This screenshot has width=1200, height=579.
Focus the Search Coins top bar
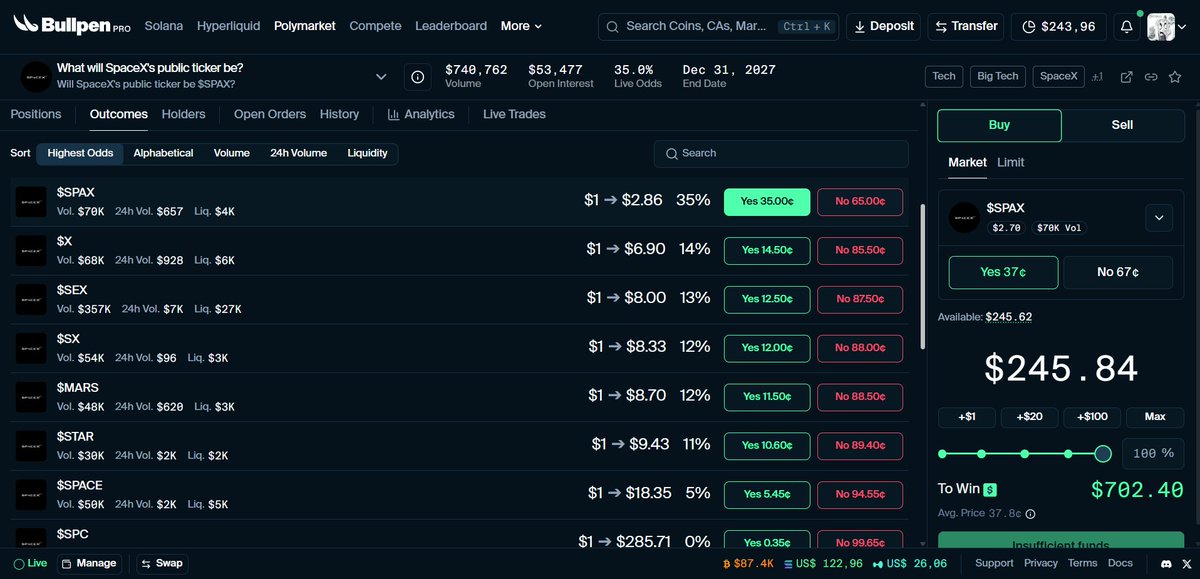[718, 26]
